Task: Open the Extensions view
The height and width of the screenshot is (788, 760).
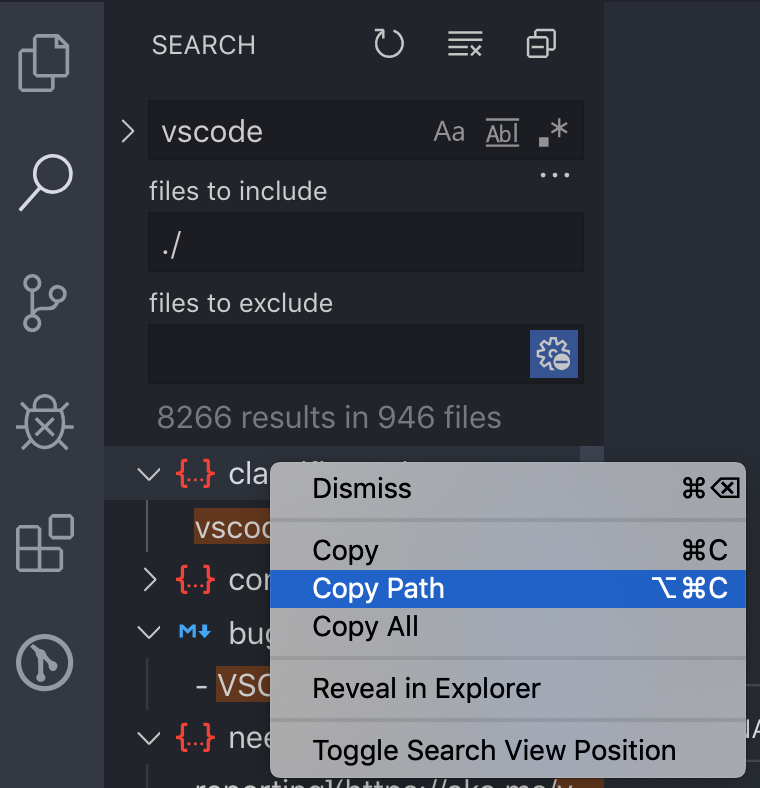Action: (x=45, y=543)
